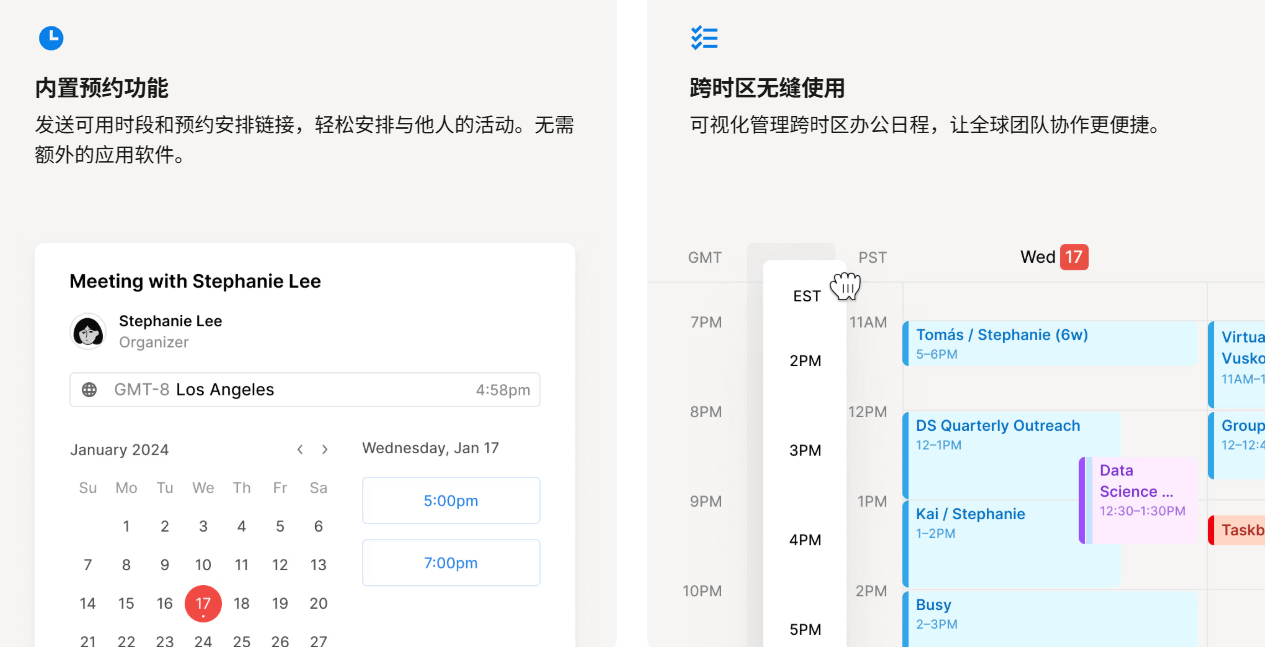Go to previous month with left chevron

299,449
